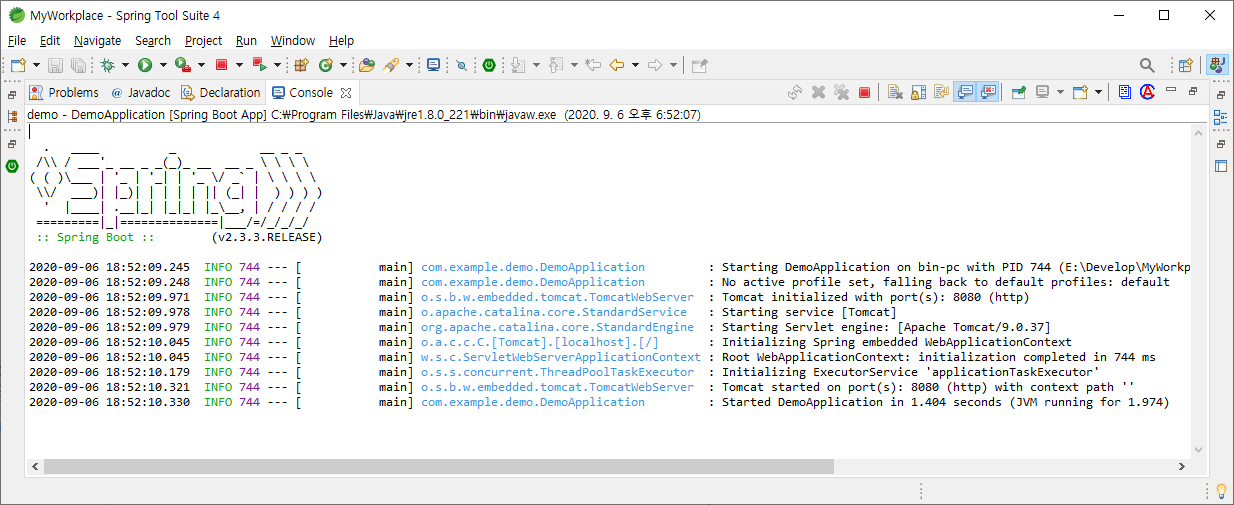Toggle Show Console When Standard Out Changes
1234x505 pixels.
pos(965,92)
